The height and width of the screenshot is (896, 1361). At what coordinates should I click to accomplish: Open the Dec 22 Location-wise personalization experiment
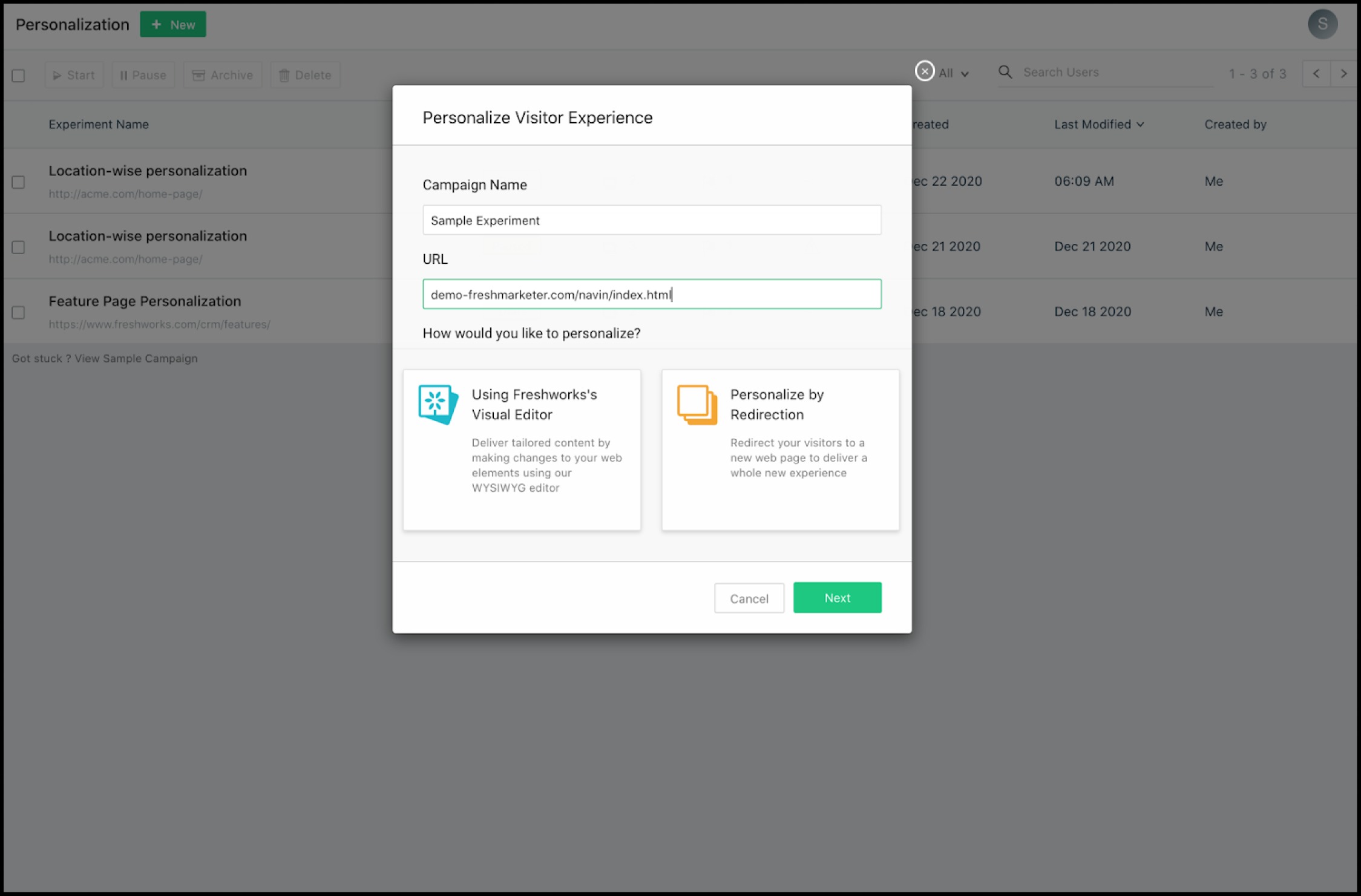(148, 171)
